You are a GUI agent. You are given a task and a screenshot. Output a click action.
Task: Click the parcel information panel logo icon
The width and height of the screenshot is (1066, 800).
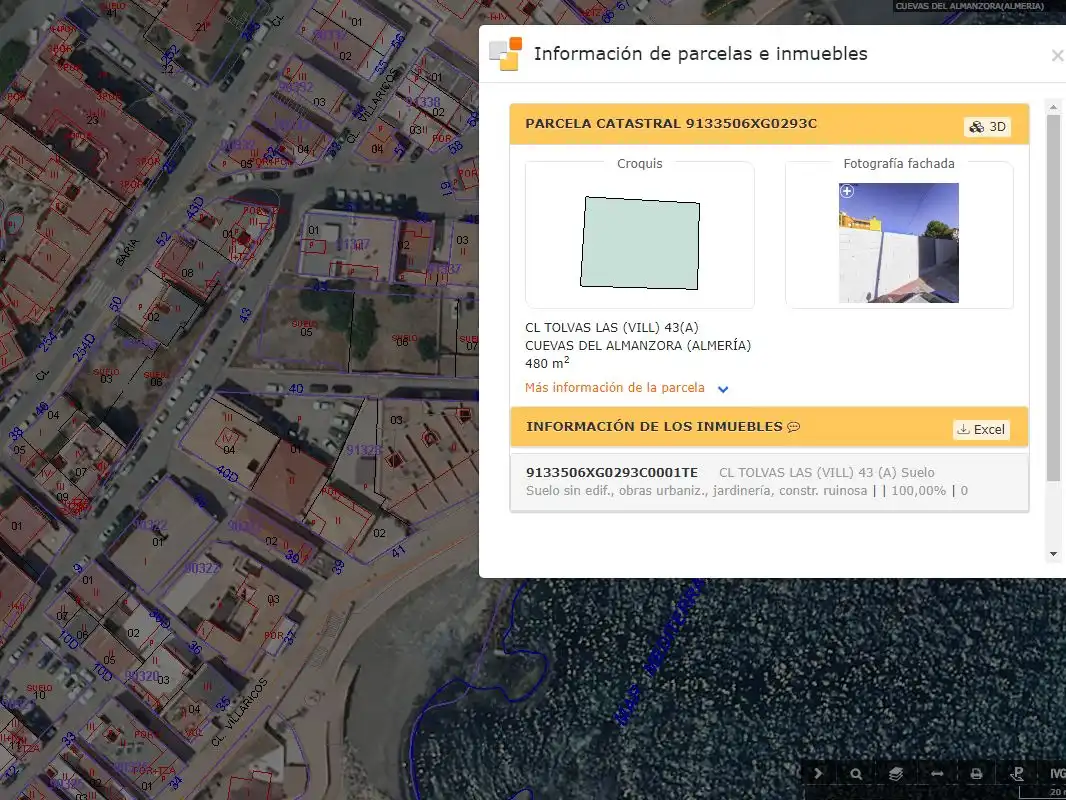coord(506,54)
